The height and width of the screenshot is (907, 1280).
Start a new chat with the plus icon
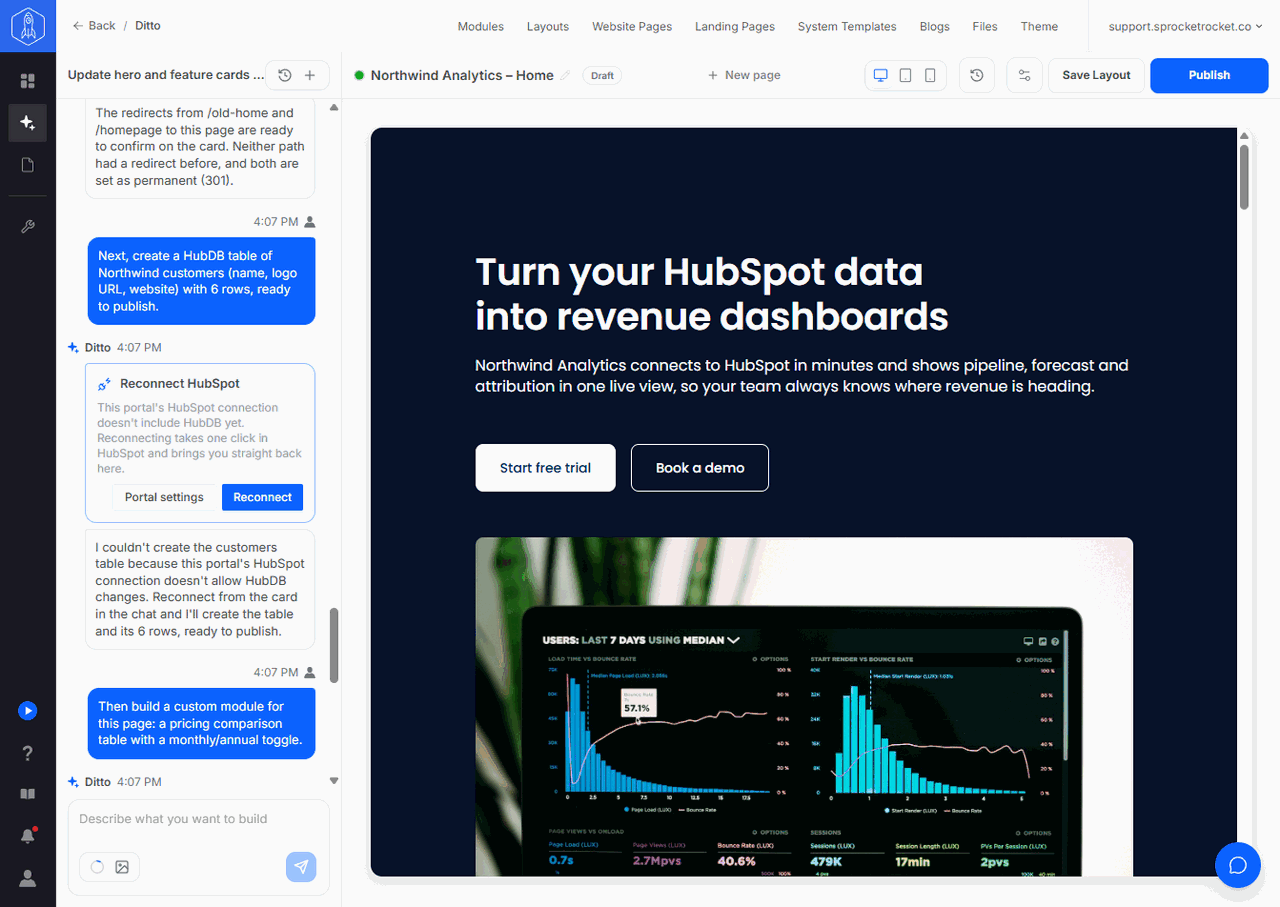[x=310, y=75]
